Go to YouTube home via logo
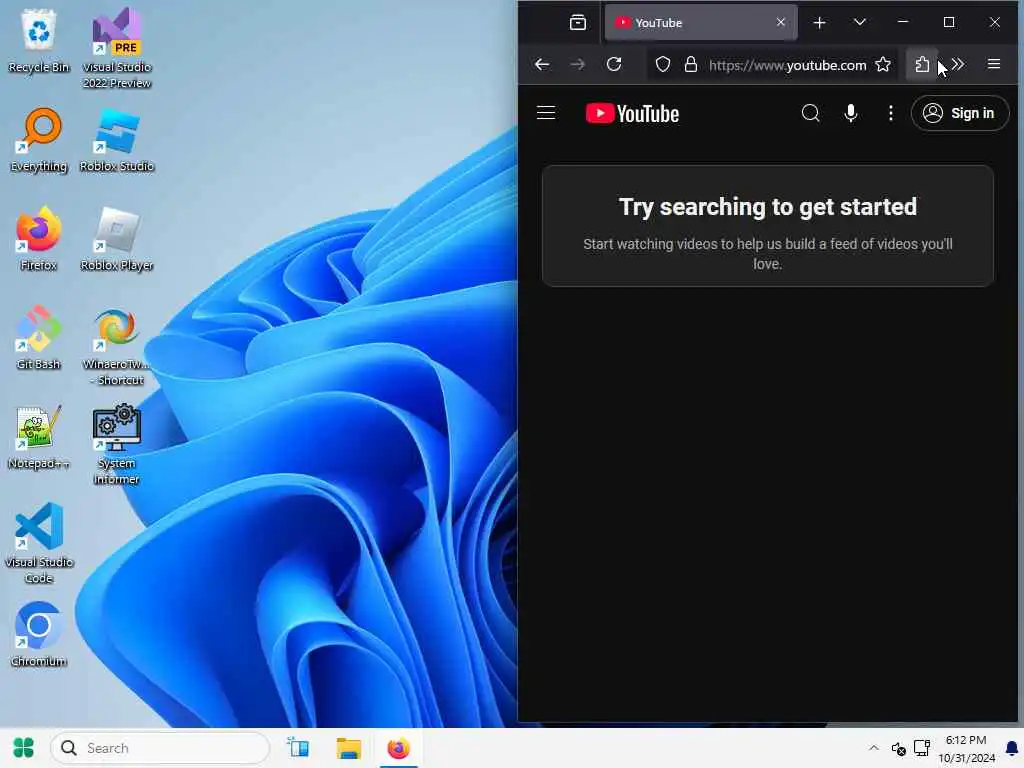 [x=632, y=114]
